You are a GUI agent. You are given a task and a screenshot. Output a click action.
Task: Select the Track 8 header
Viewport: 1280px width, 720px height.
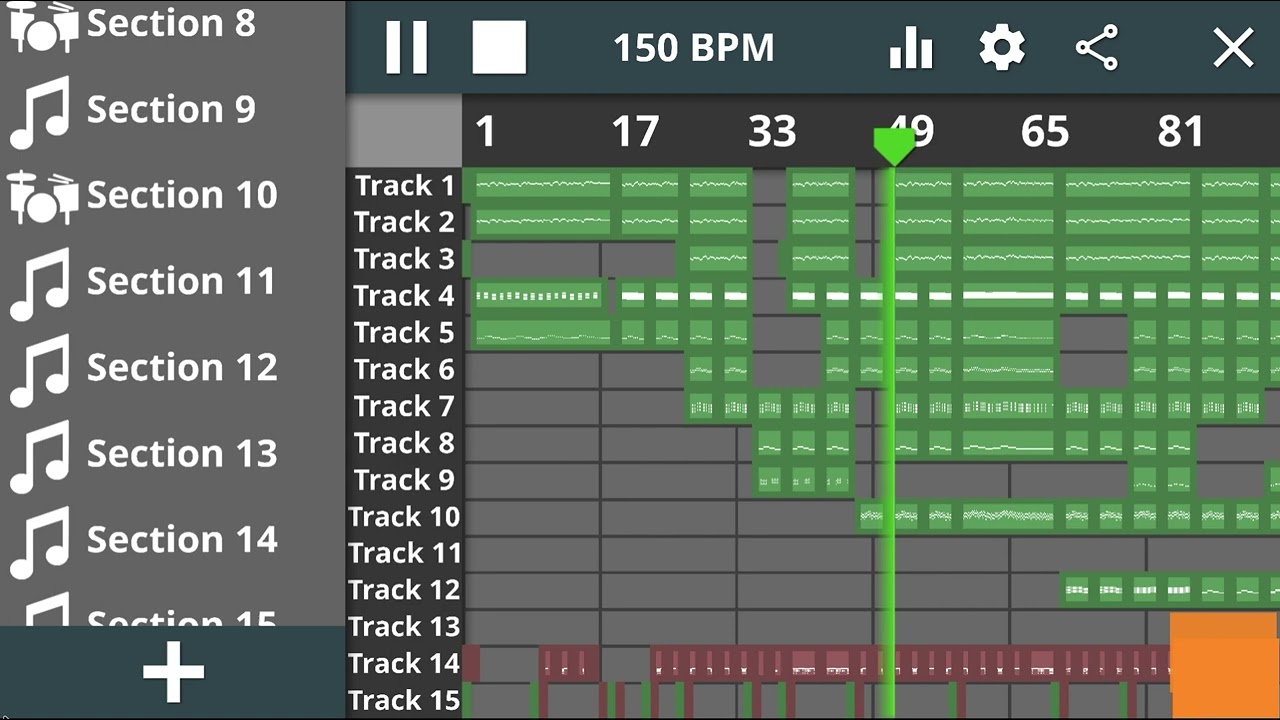[x=404, y=443]
